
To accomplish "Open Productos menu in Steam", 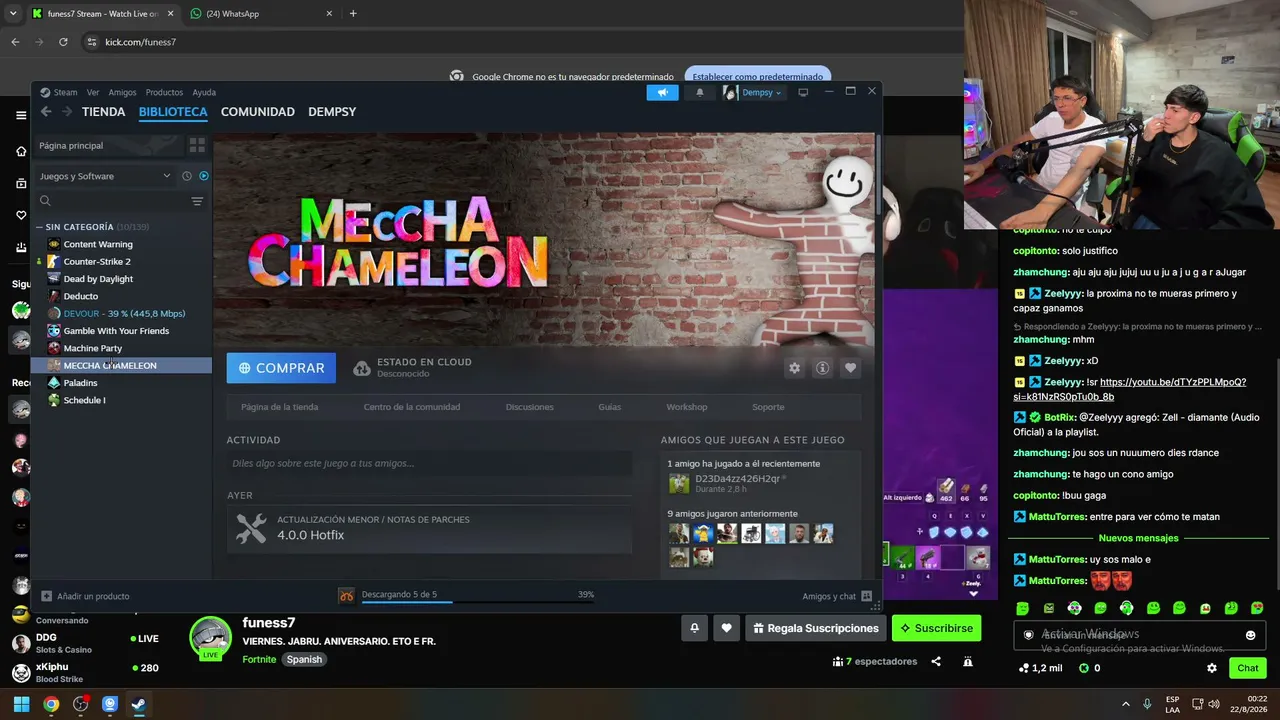I will [164, 92].
